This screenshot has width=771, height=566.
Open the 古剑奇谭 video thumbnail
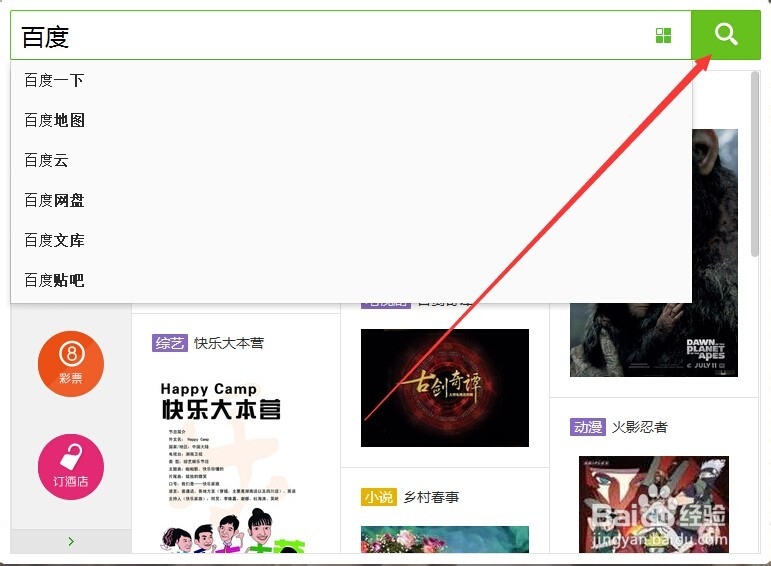pos(445,388)
